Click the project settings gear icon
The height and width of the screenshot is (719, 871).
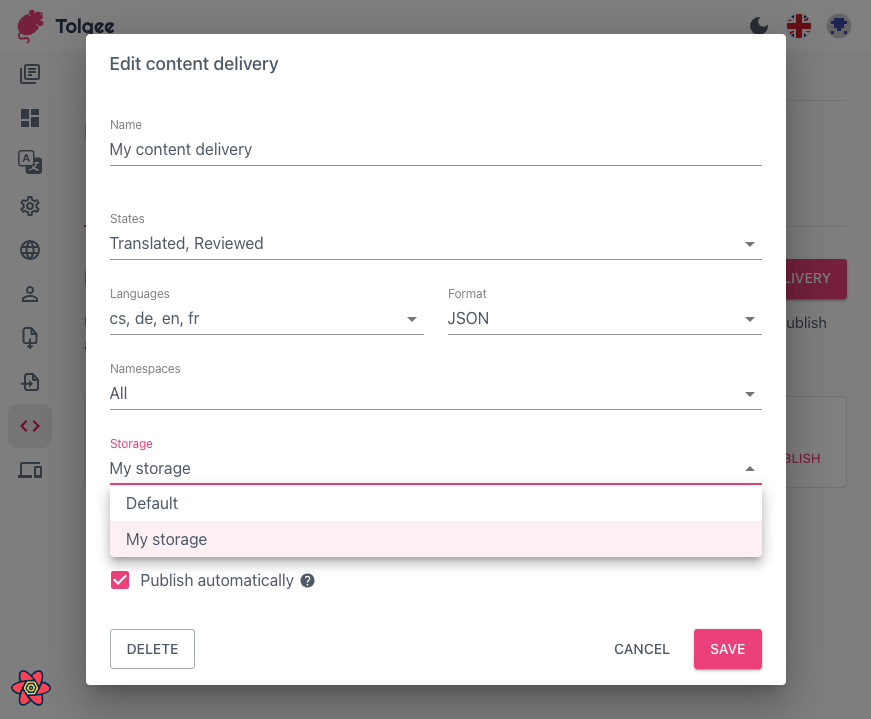(30, 206)
